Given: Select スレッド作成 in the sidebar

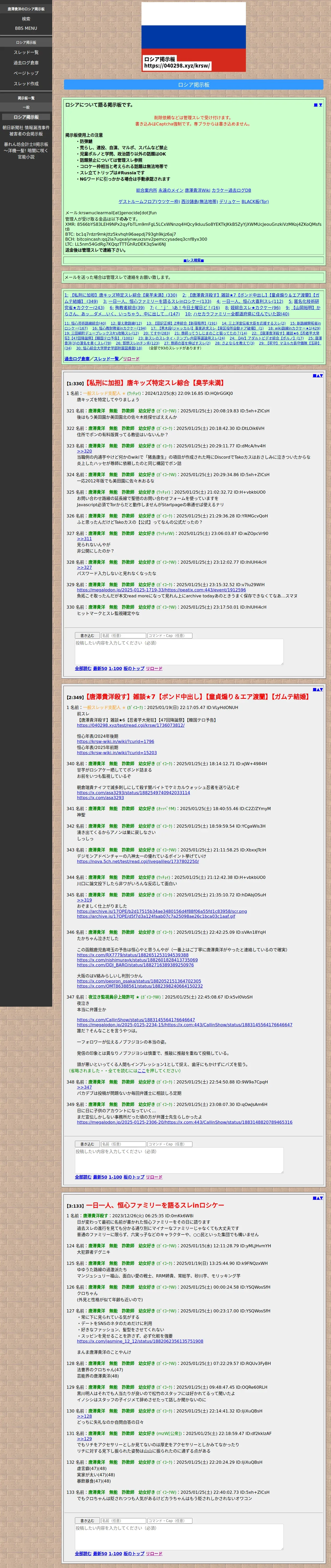Looking at the screenshot, I should 26,83.
